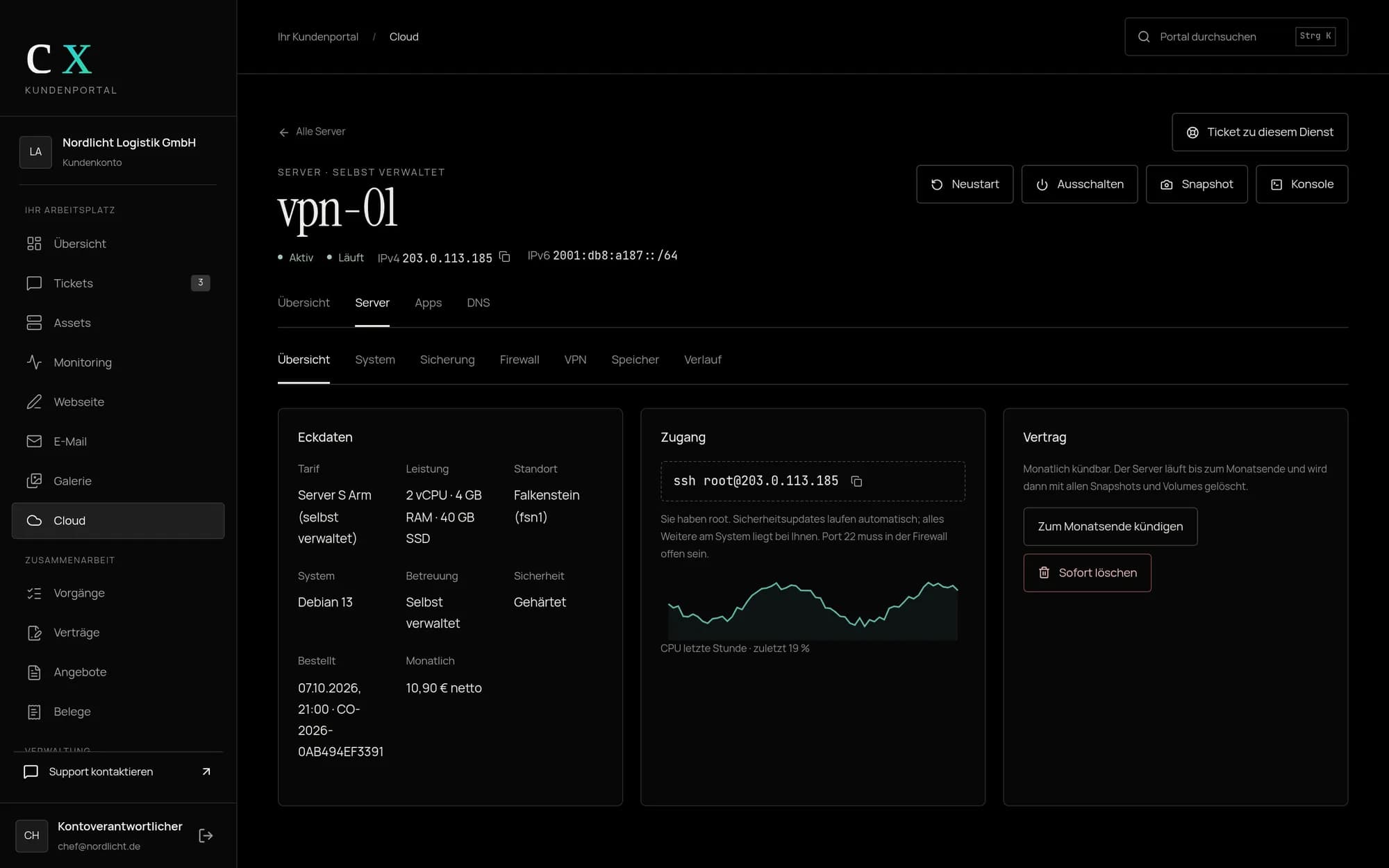The height and width of the screenshot is (868, 1389).
Task: Open Webseite in the sidebar
Action: coord(118,402)
